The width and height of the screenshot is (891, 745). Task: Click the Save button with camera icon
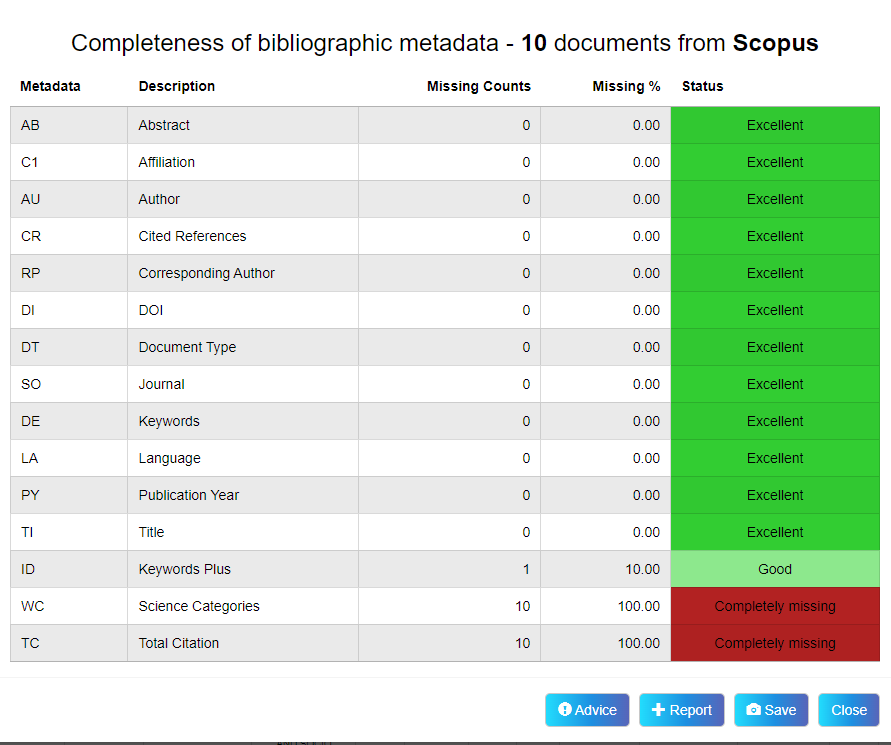[x=770, y=710]
